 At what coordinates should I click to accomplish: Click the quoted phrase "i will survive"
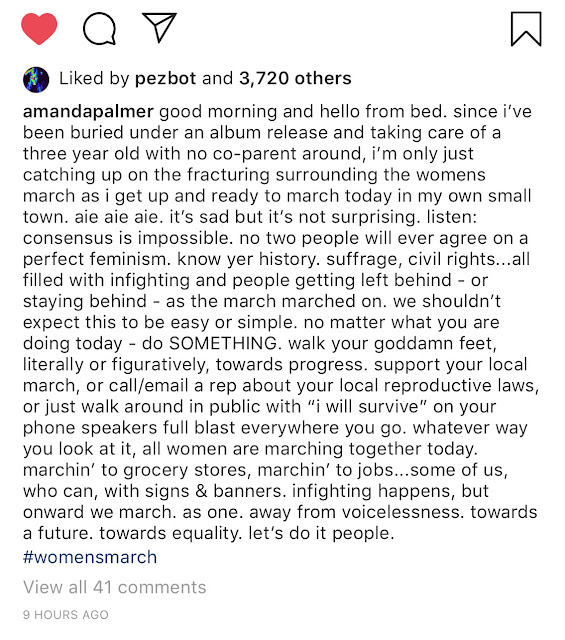(367, 407)
